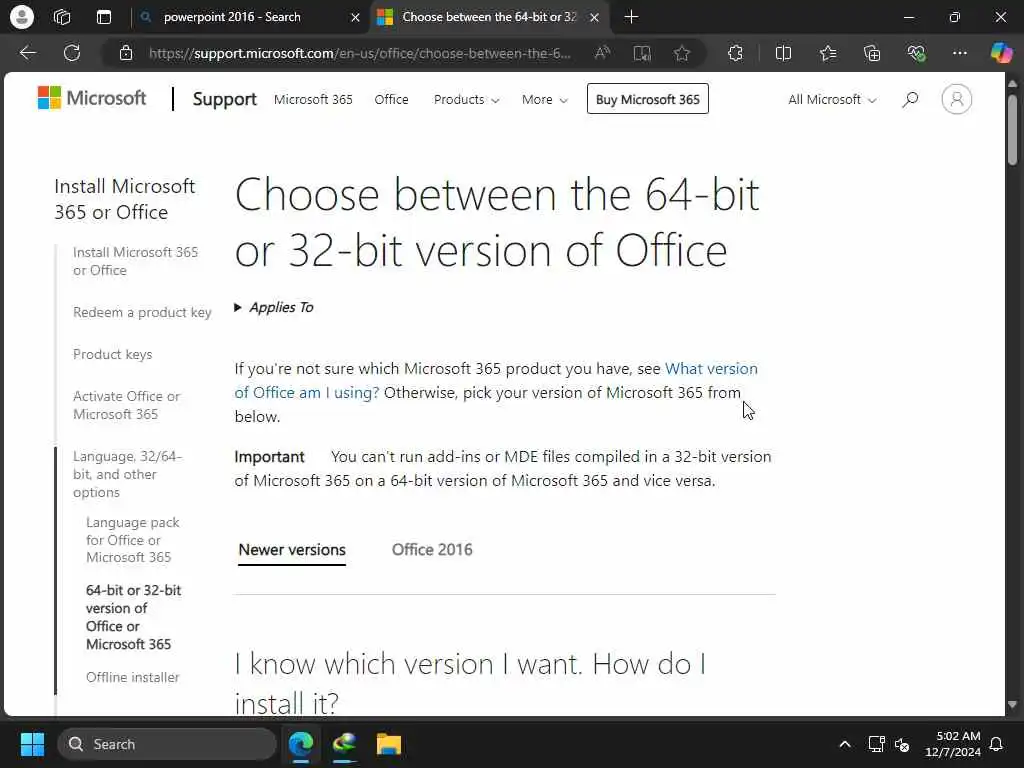Viewport: 1024px width, 768px height.
Task: Open the network status tray icon
Action: pos(876,744)
